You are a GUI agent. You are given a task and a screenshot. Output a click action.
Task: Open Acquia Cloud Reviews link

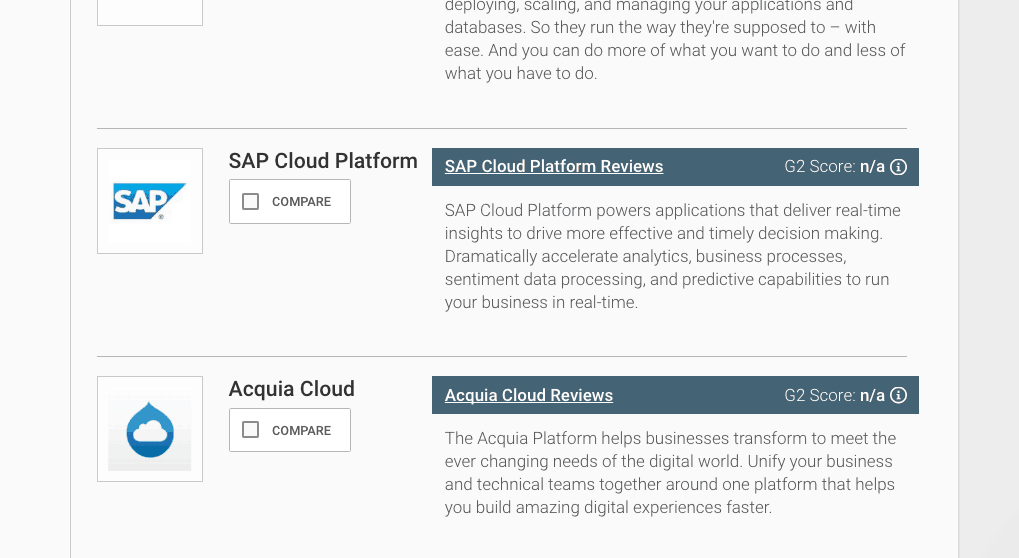pos(528,395)
